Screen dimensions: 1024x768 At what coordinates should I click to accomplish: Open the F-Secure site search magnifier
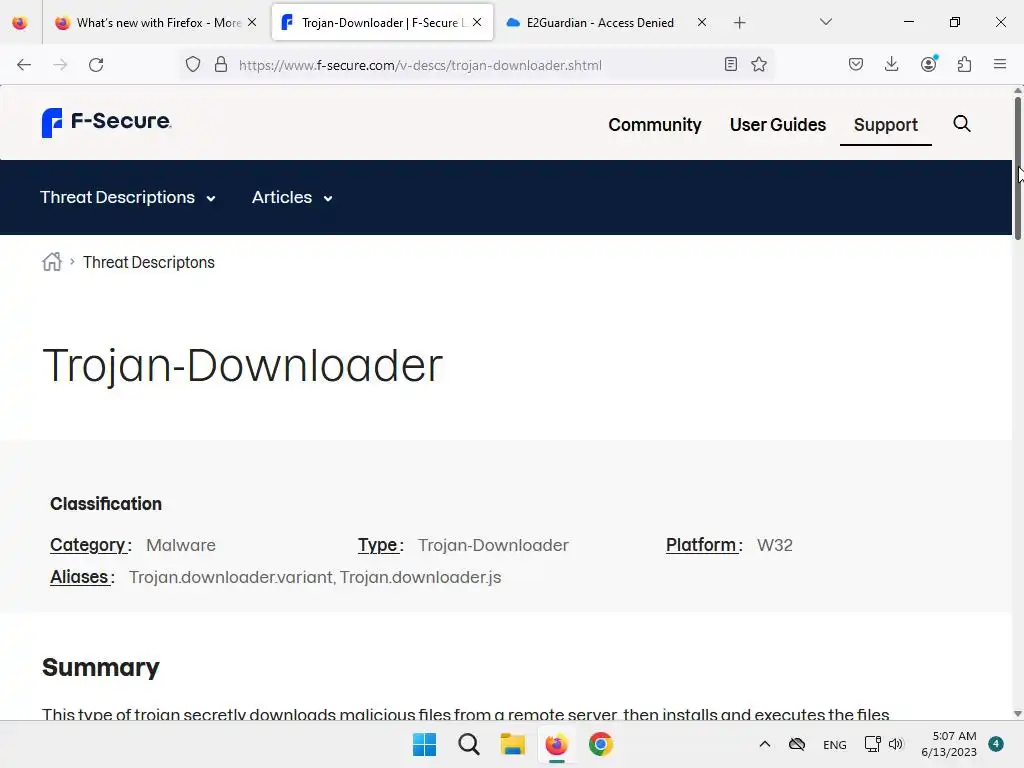click(x=961, y=124)
